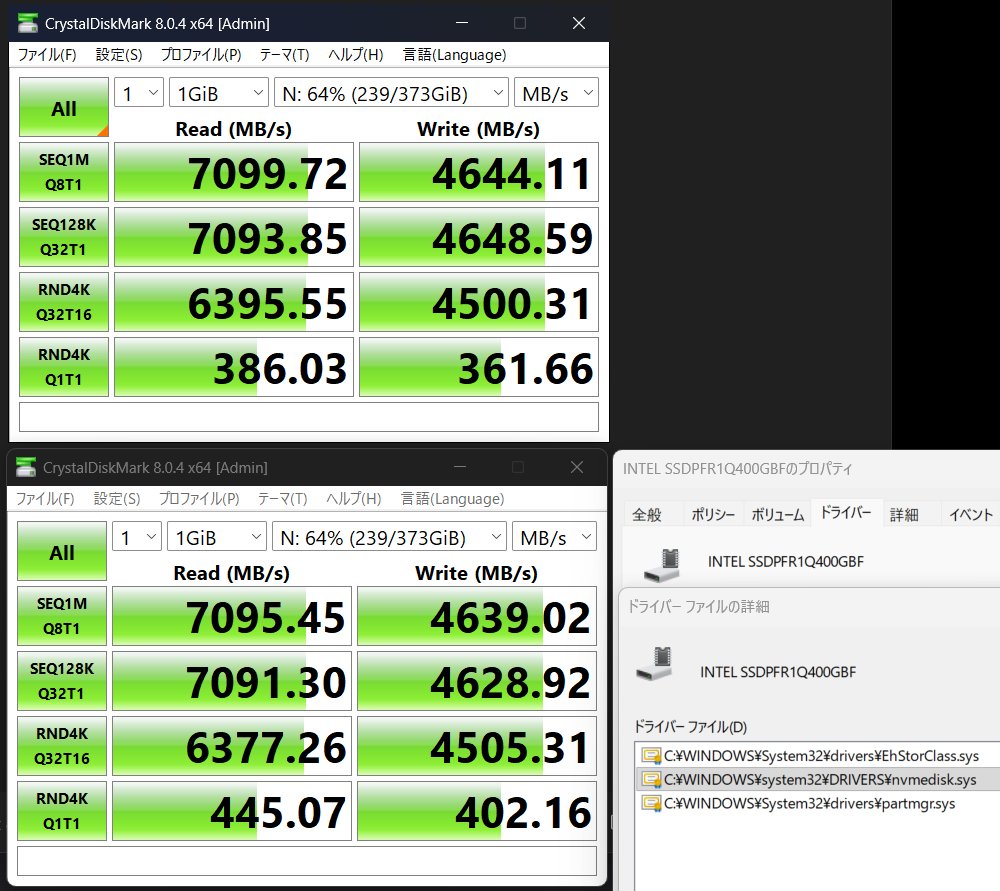The width and height of the screenshot is (1000, 891).
Task: Open 1GiB test size dropdown in top window
Action: click(219, 93)
